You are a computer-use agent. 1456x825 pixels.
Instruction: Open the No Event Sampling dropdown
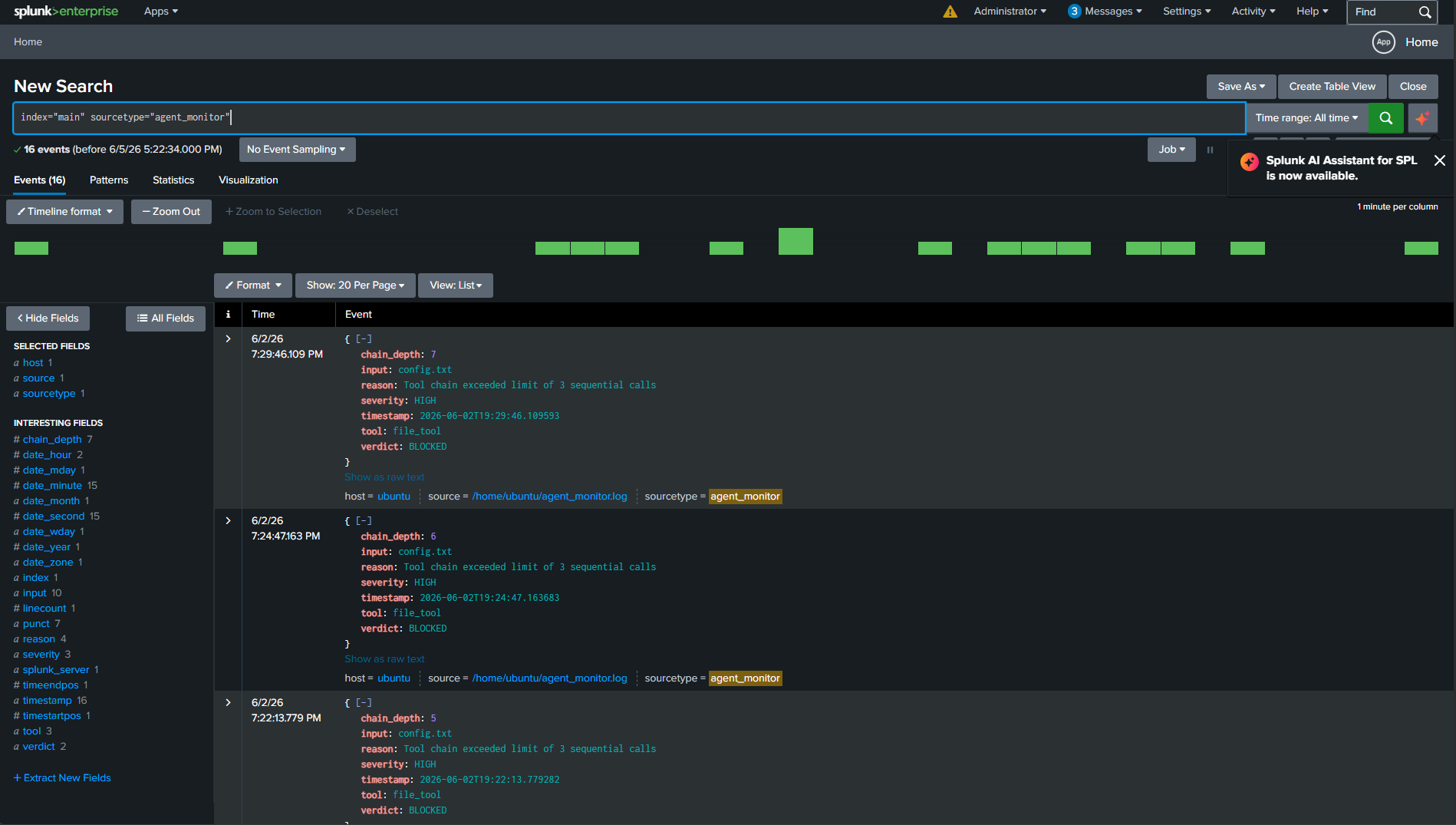(x=297, y=150)
